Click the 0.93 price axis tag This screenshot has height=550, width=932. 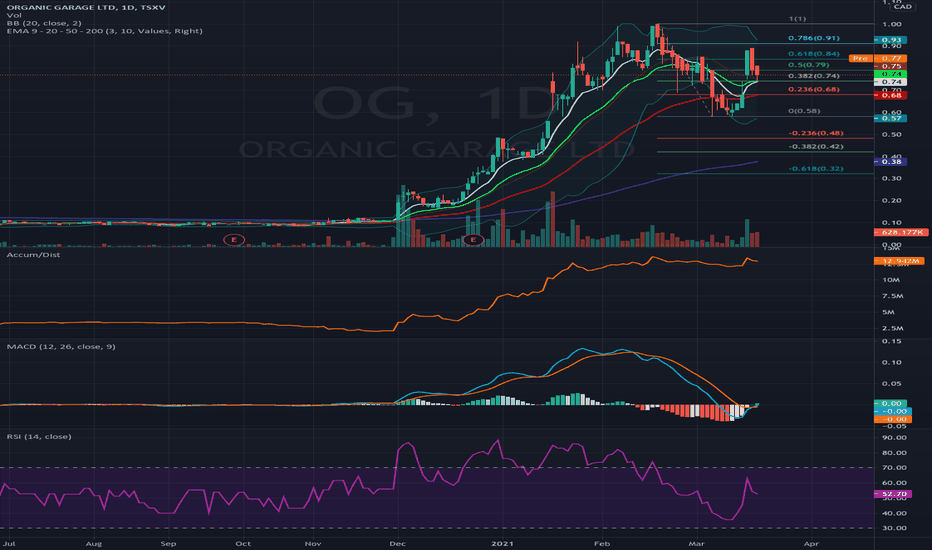coord(890,40)
